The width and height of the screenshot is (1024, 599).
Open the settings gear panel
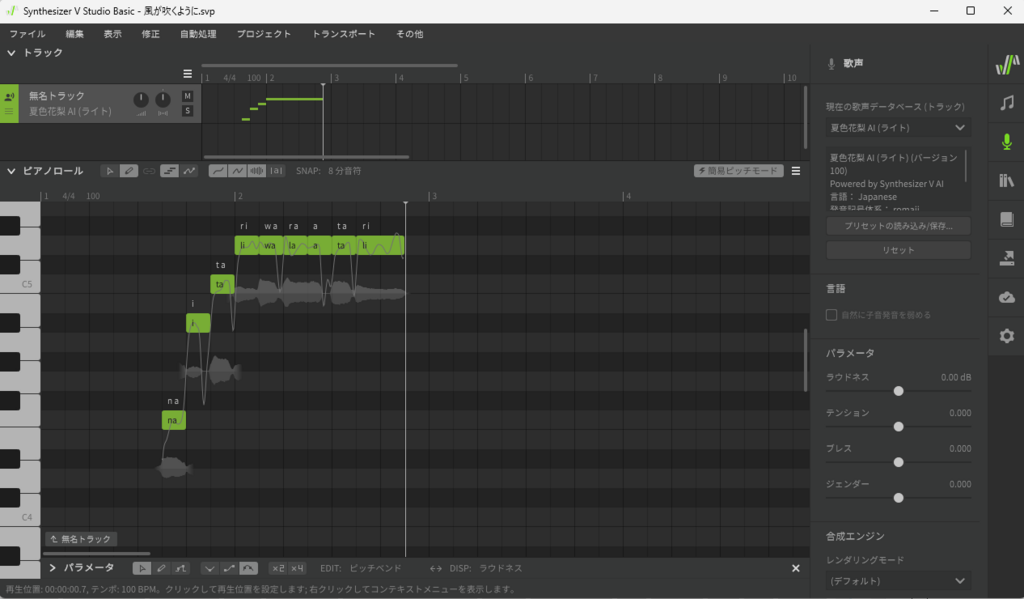(1006, 336)
